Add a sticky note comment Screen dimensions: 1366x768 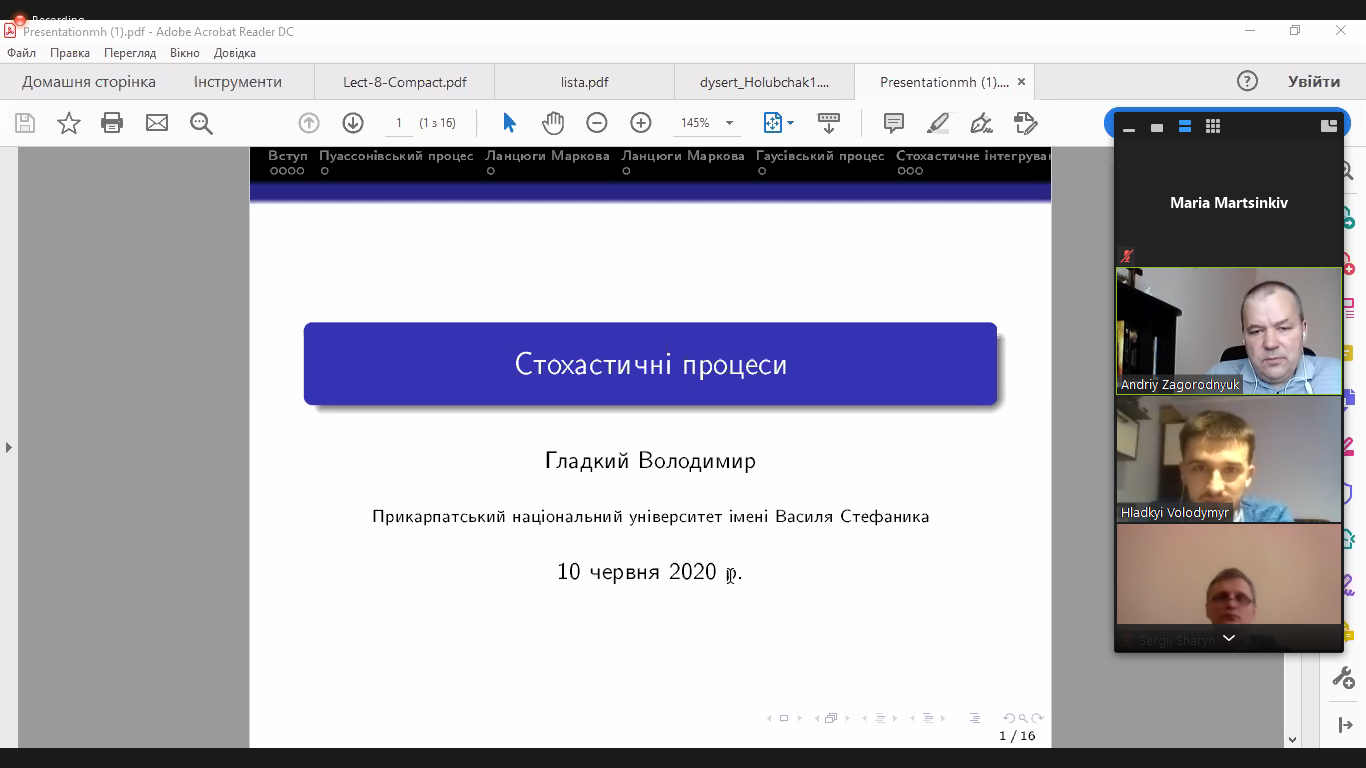click(x=894, y=123)
